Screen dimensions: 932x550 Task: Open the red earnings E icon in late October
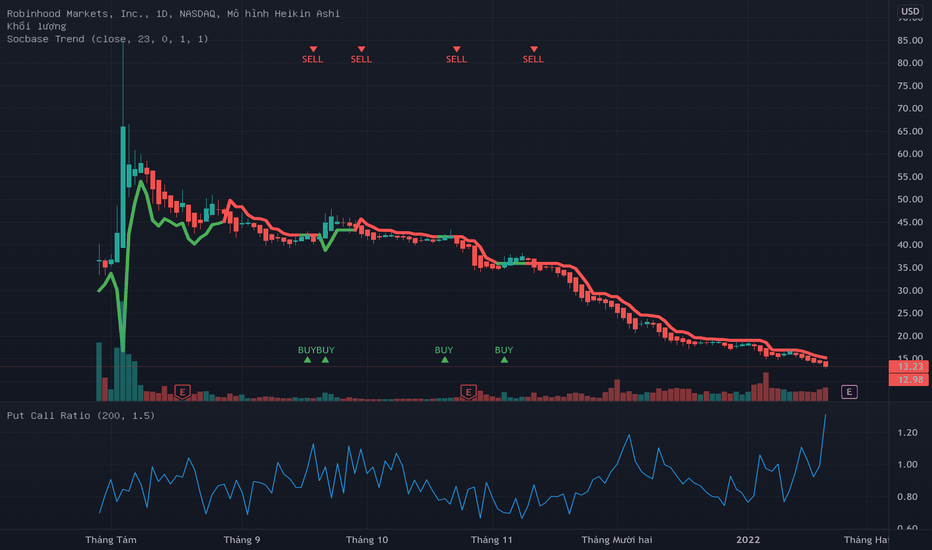pos(468,392)
